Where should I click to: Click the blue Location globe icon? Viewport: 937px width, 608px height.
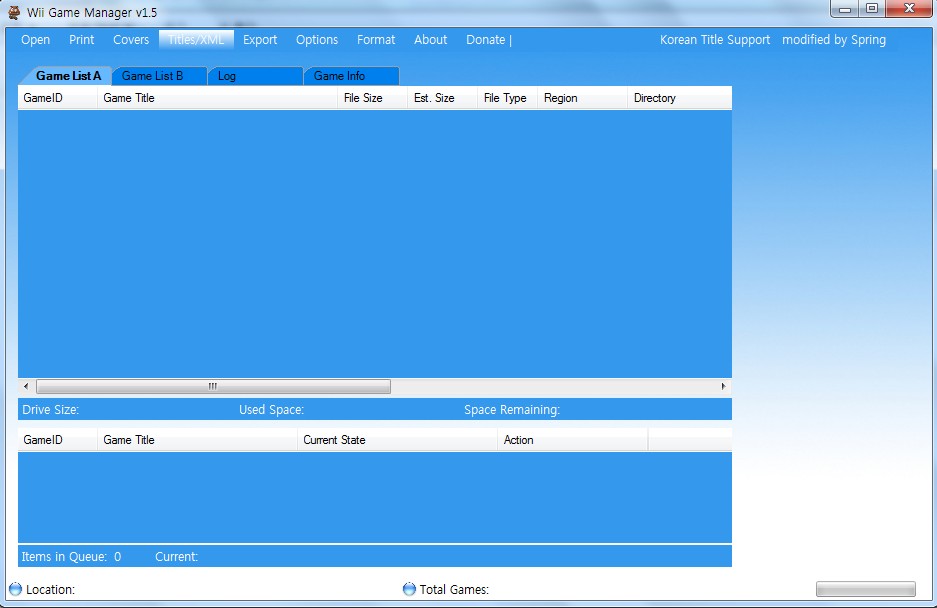(x=15, y=589)
